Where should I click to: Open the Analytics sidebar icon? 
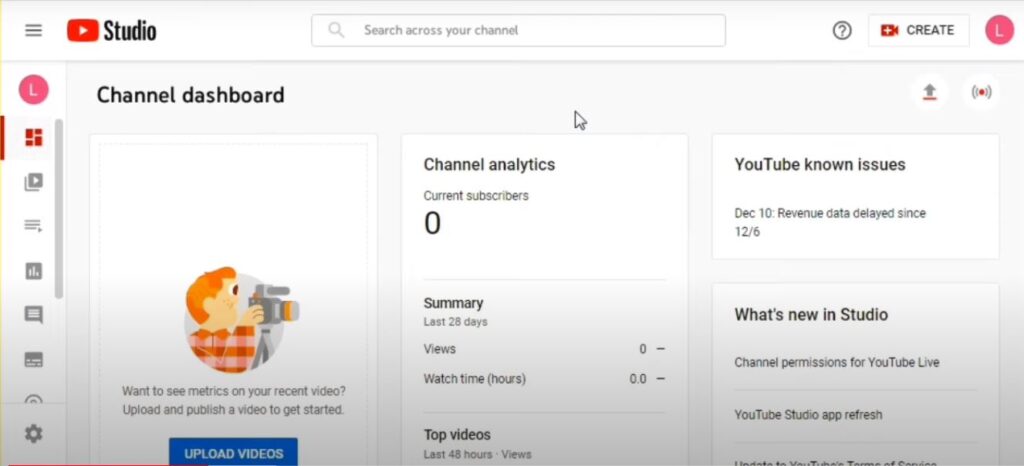click(x=33, y=271)
